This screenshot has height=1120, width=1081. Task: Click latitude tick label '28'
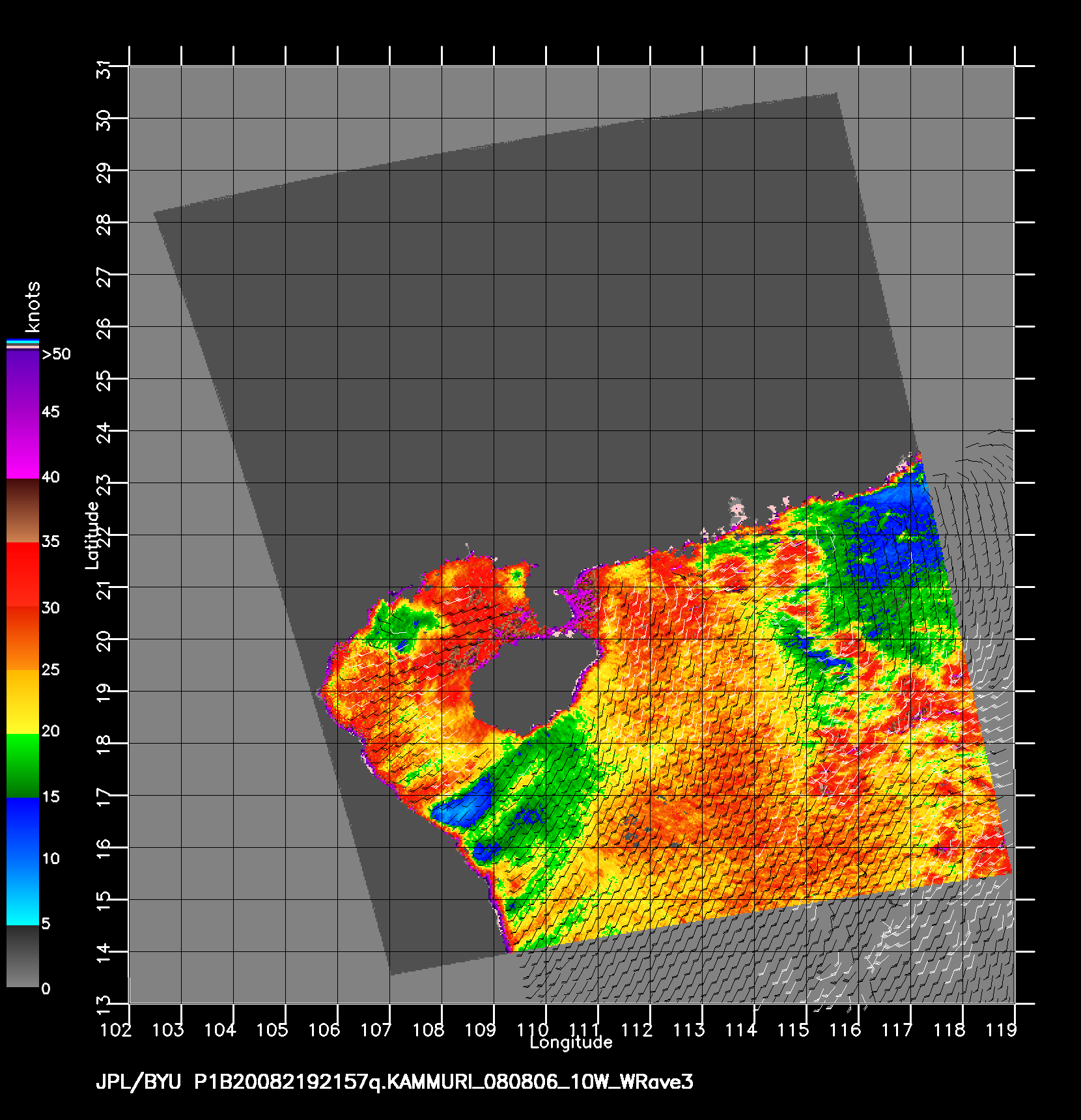click(x=104, y=225)
